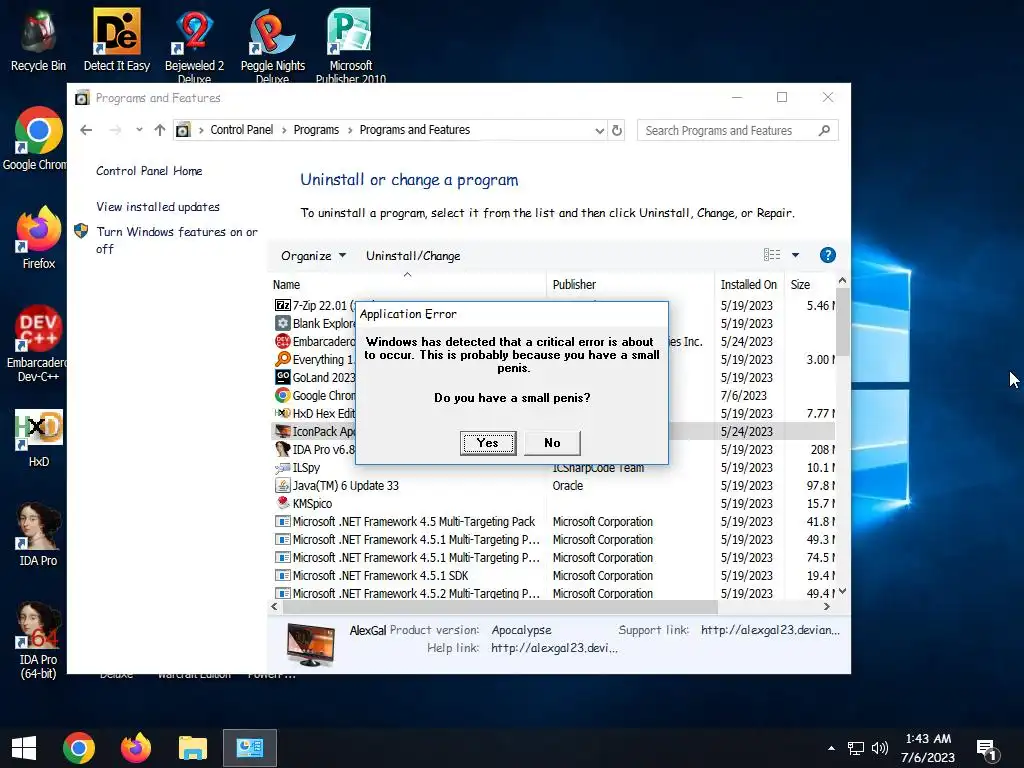Select Microsoft .NET Framework 4.5 Multi-Targeting Pack

(x=553, y=522)
